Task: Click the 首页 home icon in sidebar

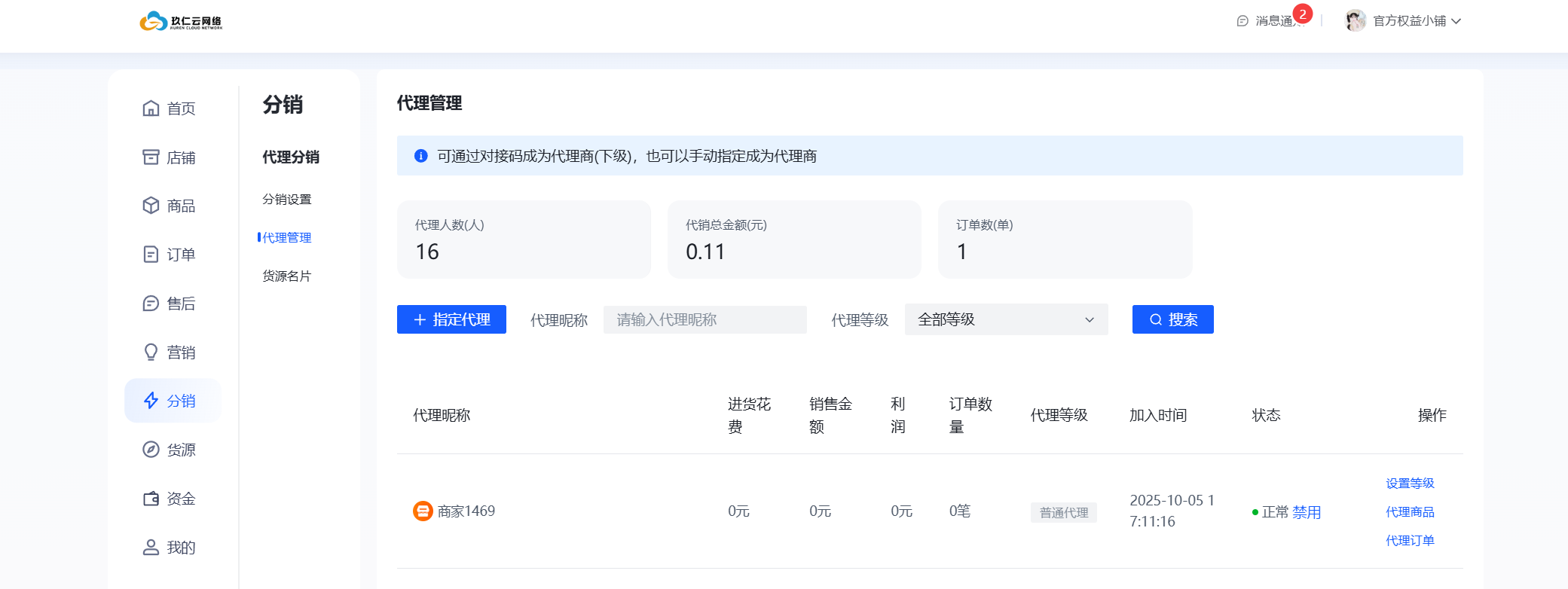Action: point(151,108)
